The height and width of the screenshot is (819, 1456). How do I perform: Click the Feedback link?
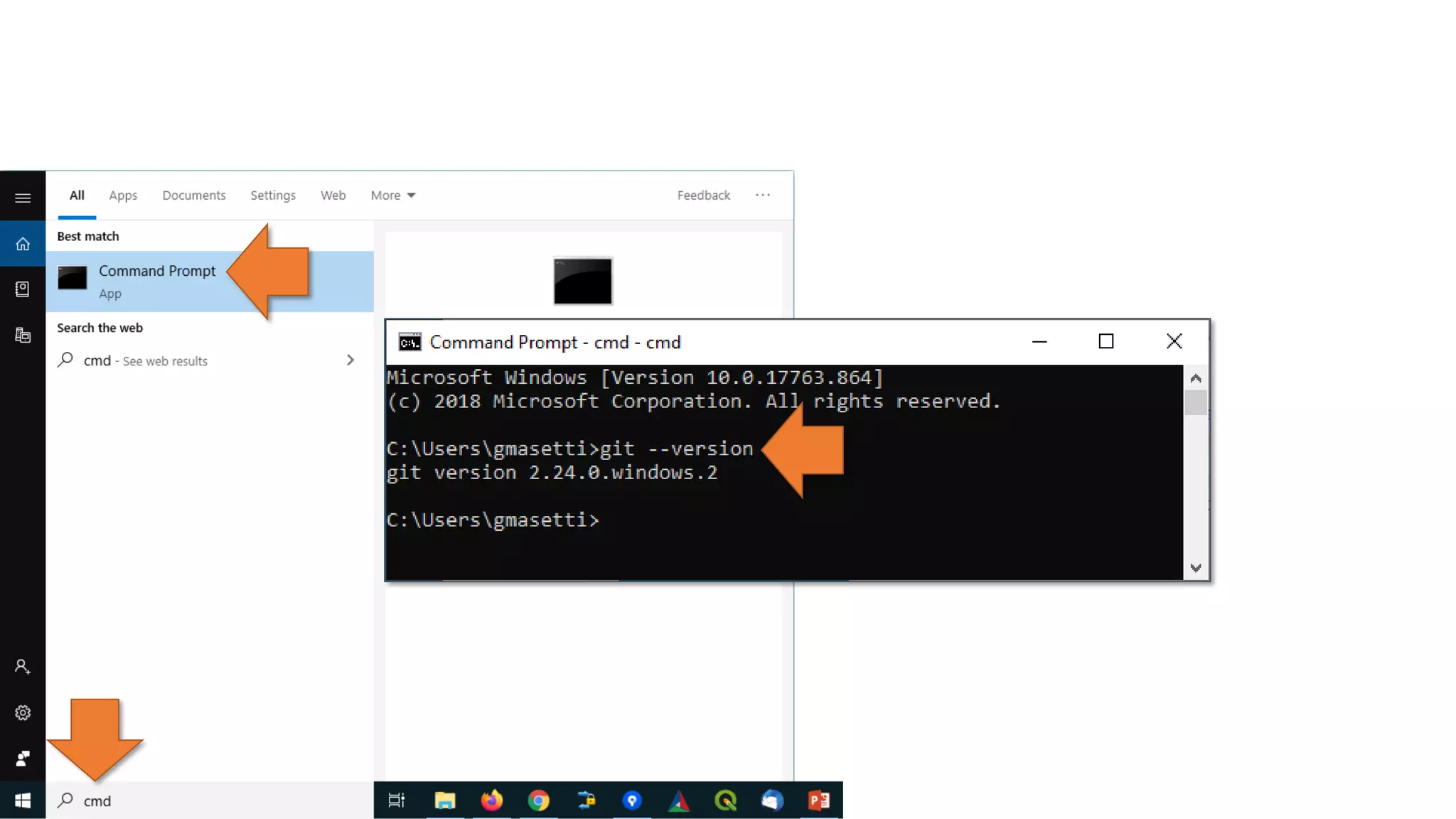pos(703,195)
